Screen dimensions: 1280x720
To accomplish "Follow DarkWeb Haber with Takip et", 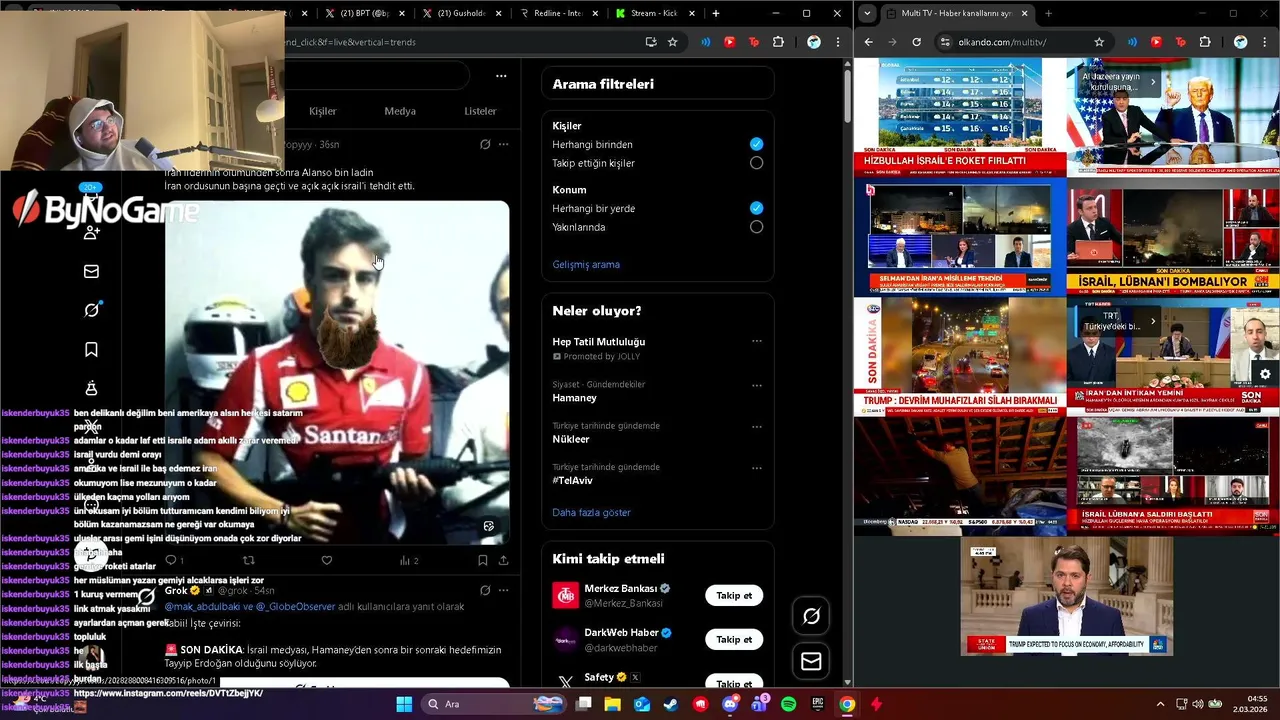I will click(x=734, y=639).
